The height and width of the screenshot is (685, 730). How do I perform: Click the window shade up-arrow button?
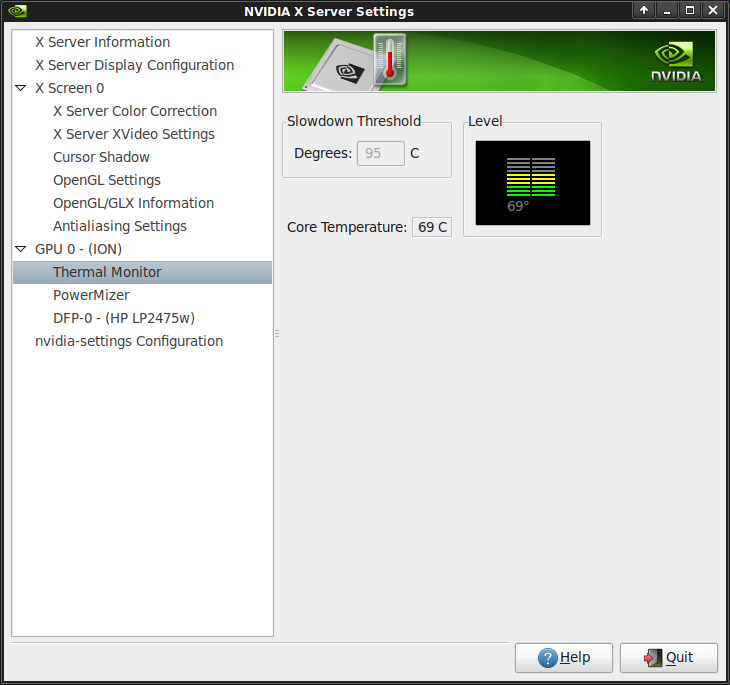coord(644,10)
